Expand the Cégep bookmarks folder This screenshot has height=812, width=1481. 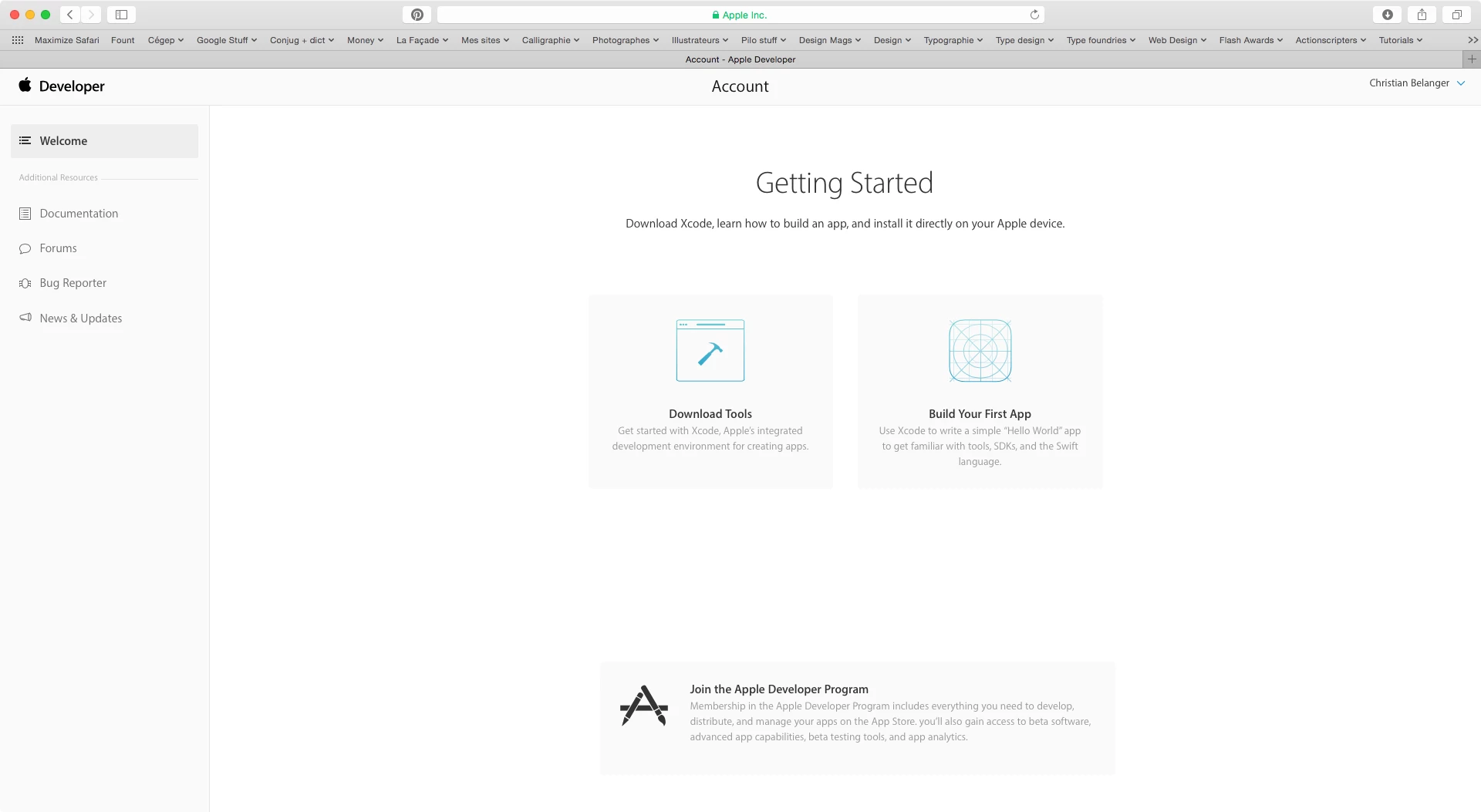pyautogui.click(x=166, y=40)
